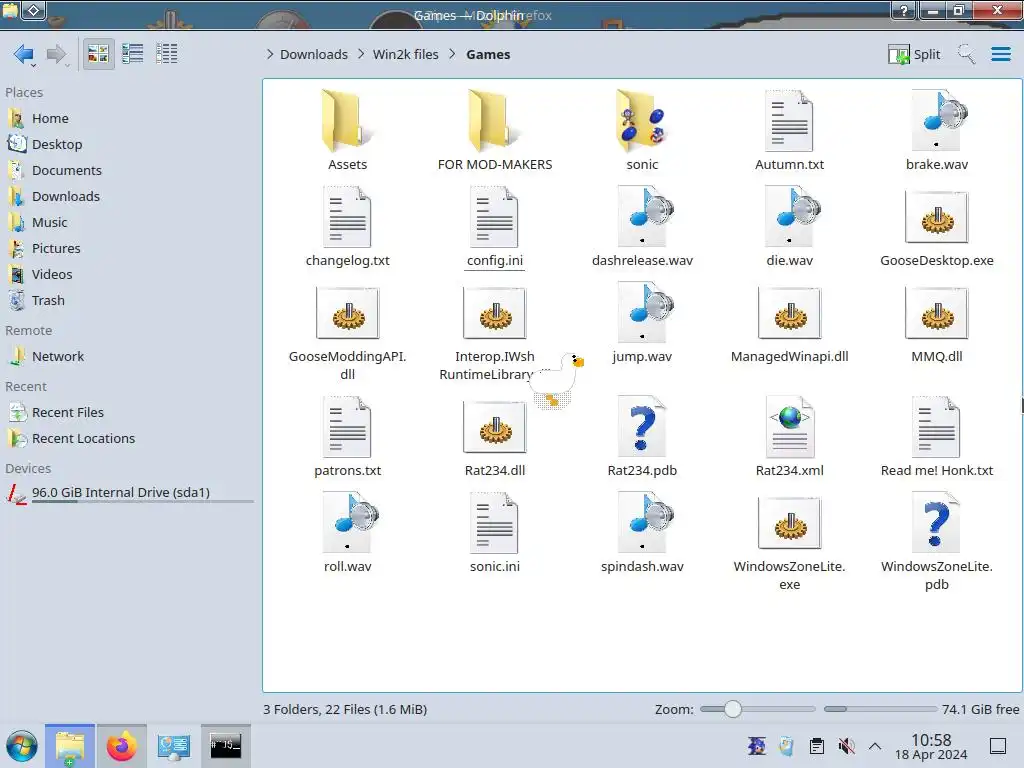Expand the chevron before Games breadcrumb

click(453, 54)
